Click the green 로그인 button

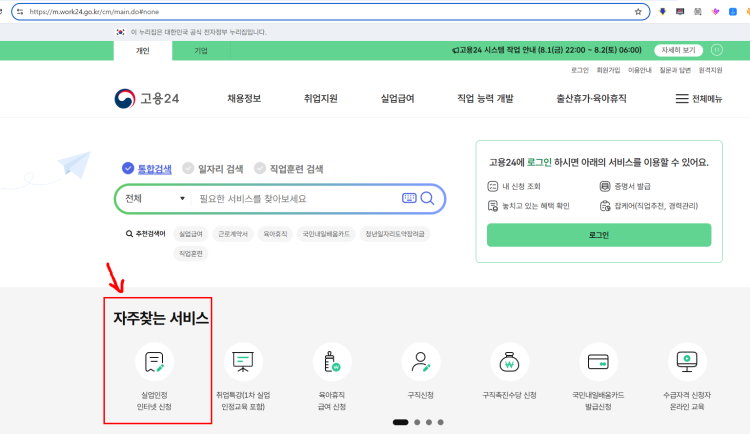coord(599,235)
